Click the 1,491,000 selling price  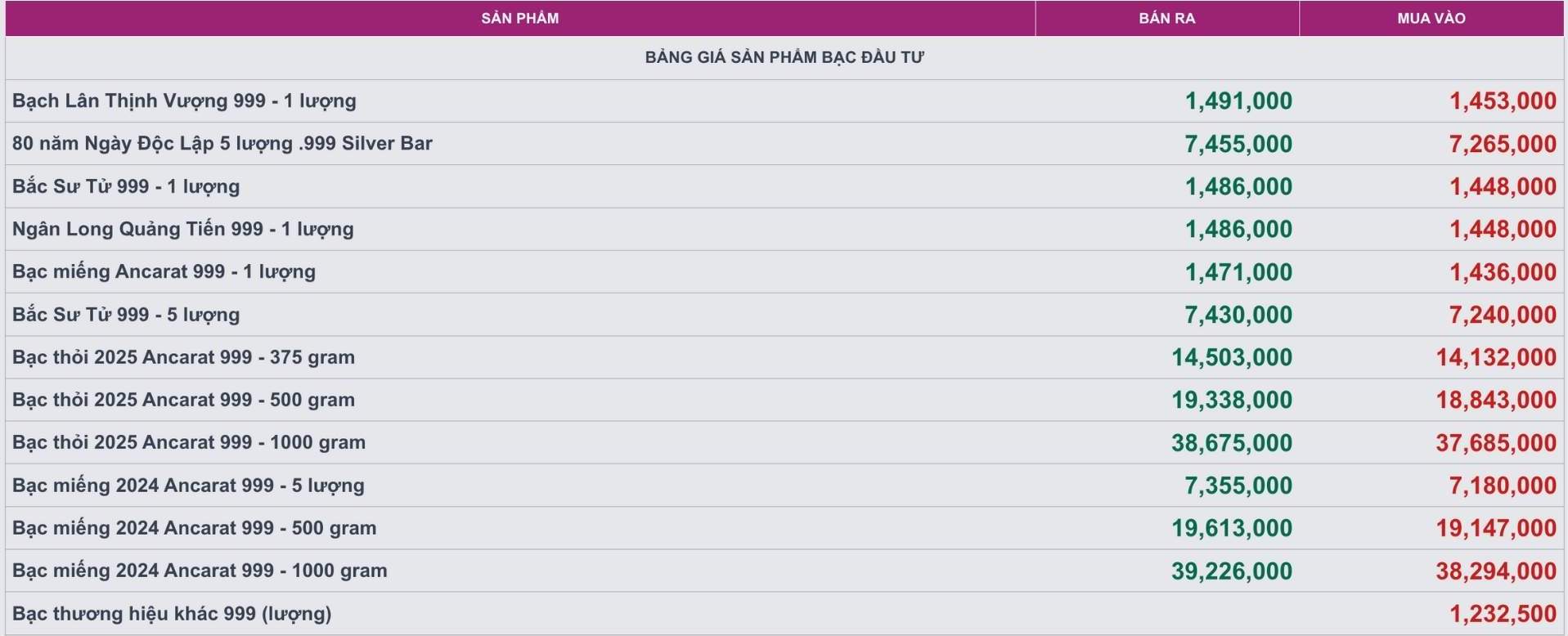(x=1238, y=101)
